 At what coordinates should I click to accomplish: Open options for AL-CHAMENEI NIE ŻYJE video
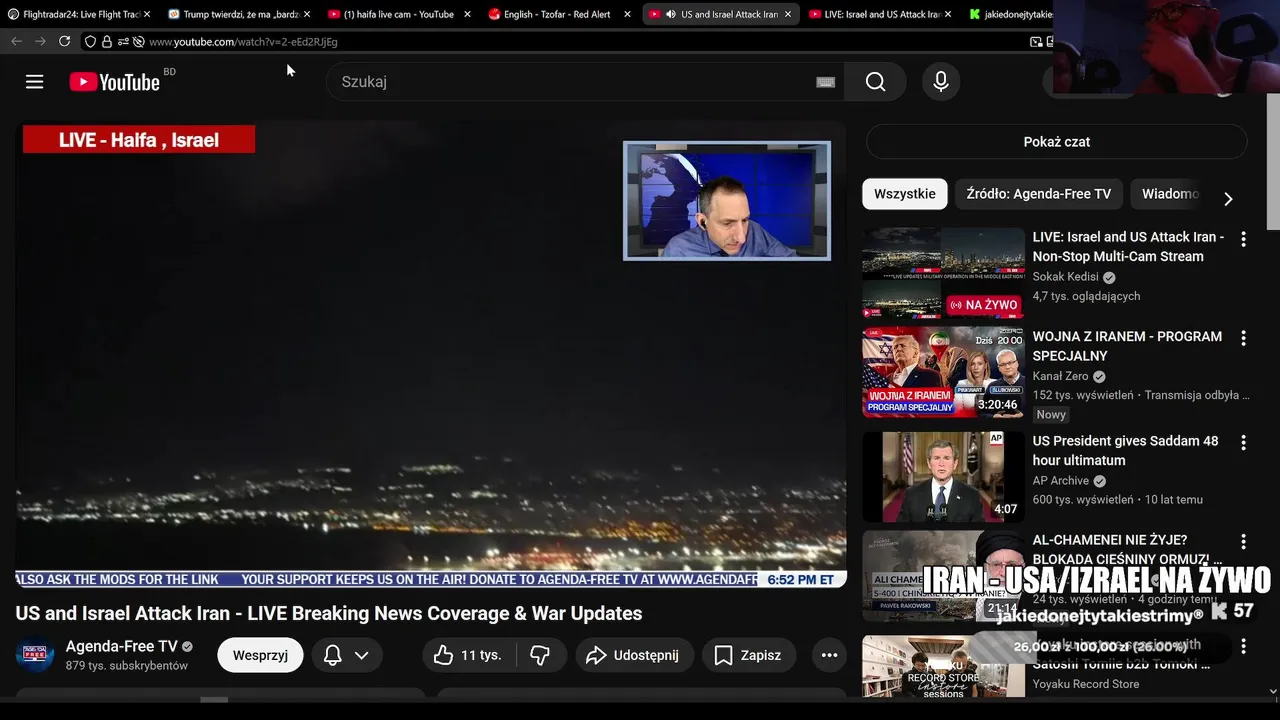(x=1243, y=541)
